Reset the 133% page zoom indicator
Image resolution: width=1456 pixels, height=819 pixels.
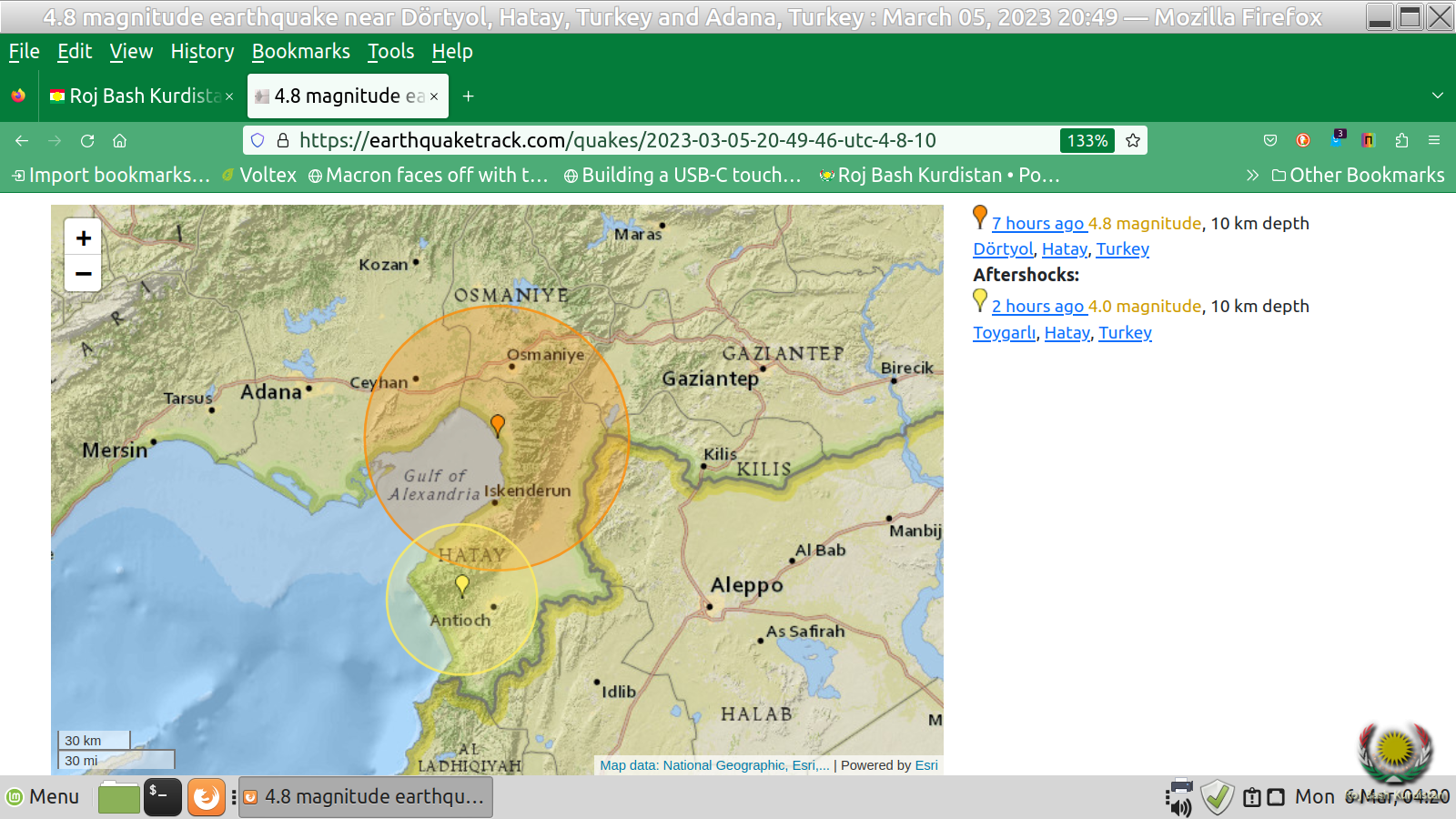click(x=1087, y=140)
